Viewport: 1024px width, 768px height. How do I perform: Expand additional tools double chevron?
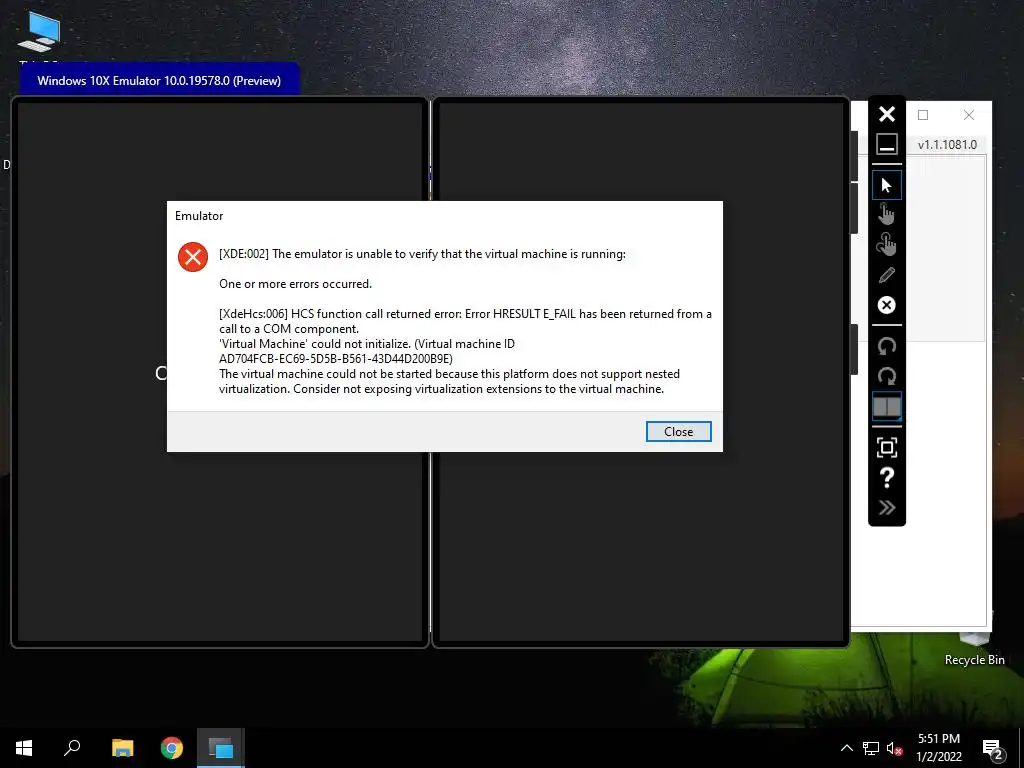click(886, 507)
